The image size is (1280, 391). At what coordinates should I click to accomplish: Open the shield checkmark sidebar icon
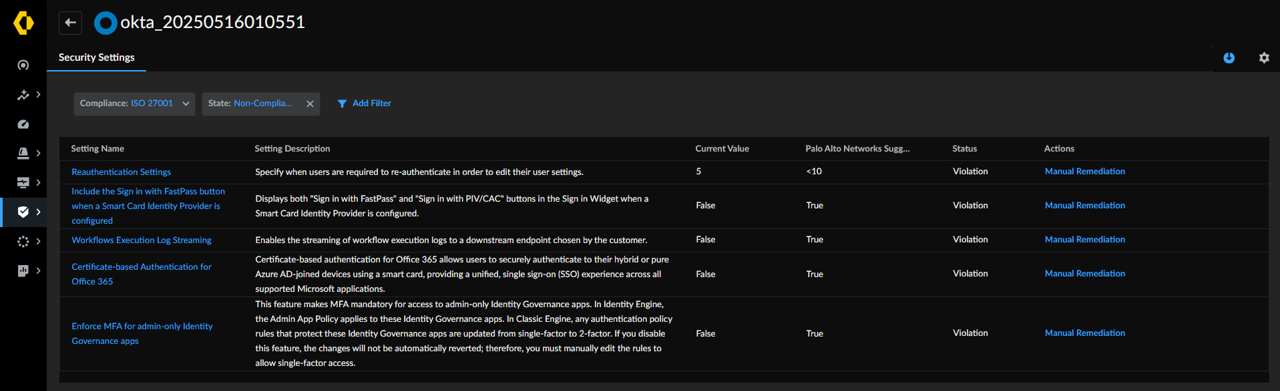[x=23, y=212]
